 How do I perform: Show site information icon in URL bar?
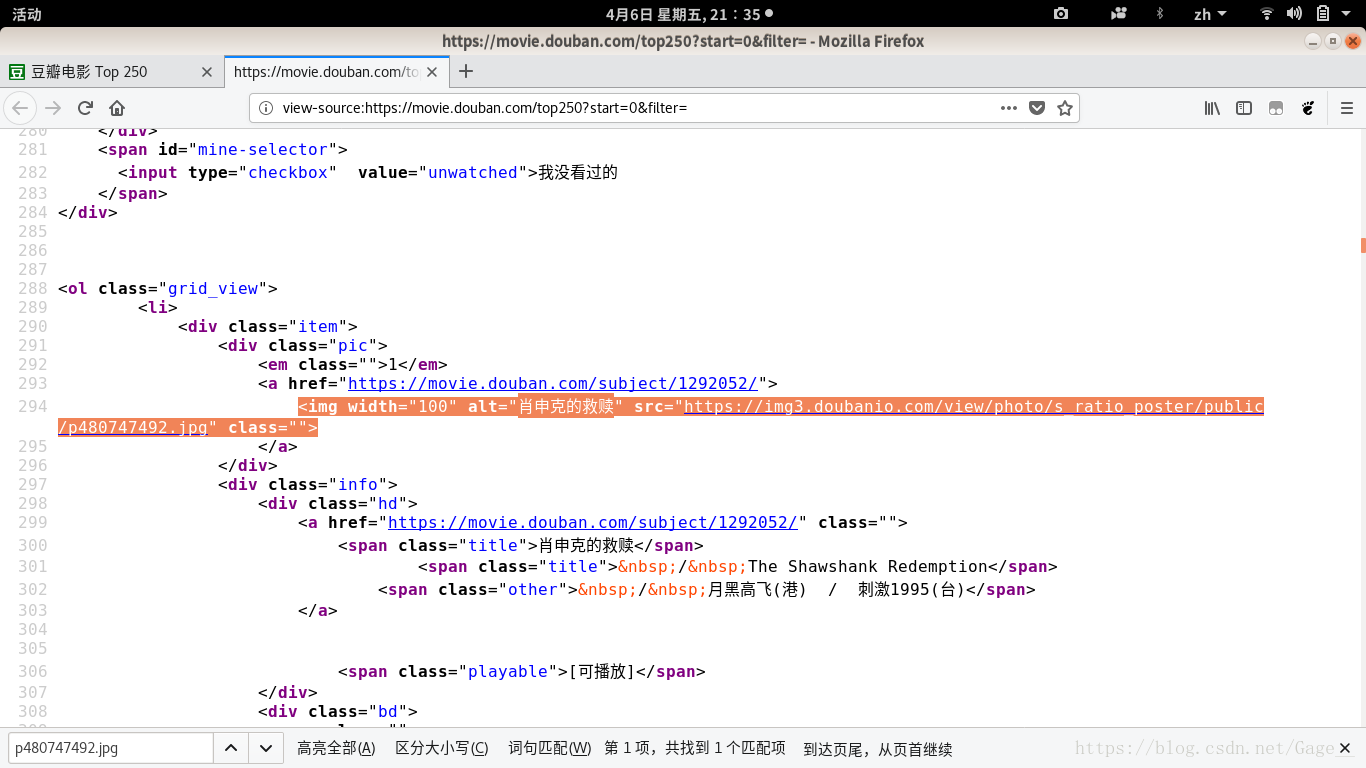[266, 108]
